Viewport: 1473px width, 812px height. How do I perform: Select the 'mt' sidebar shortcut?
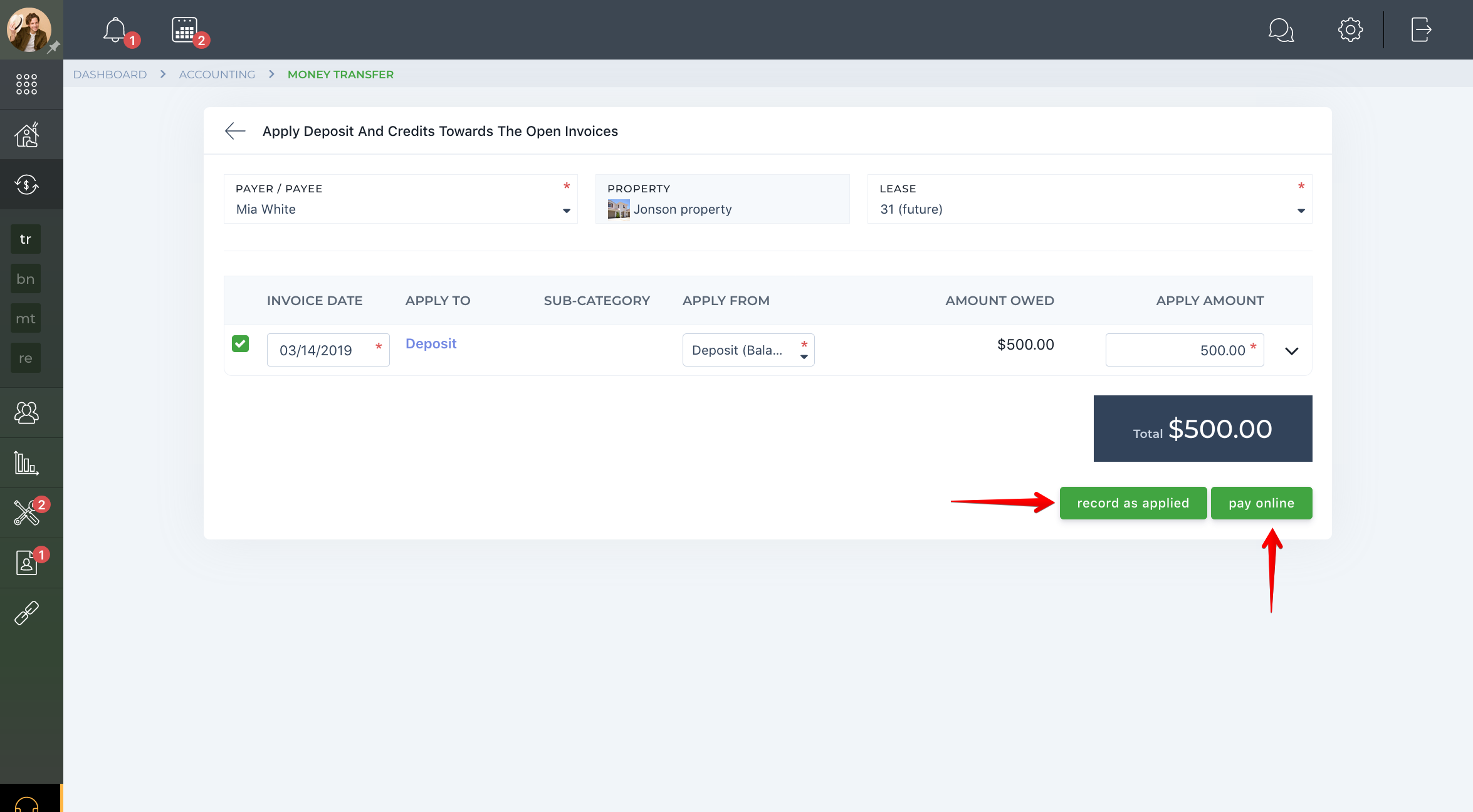26,318
